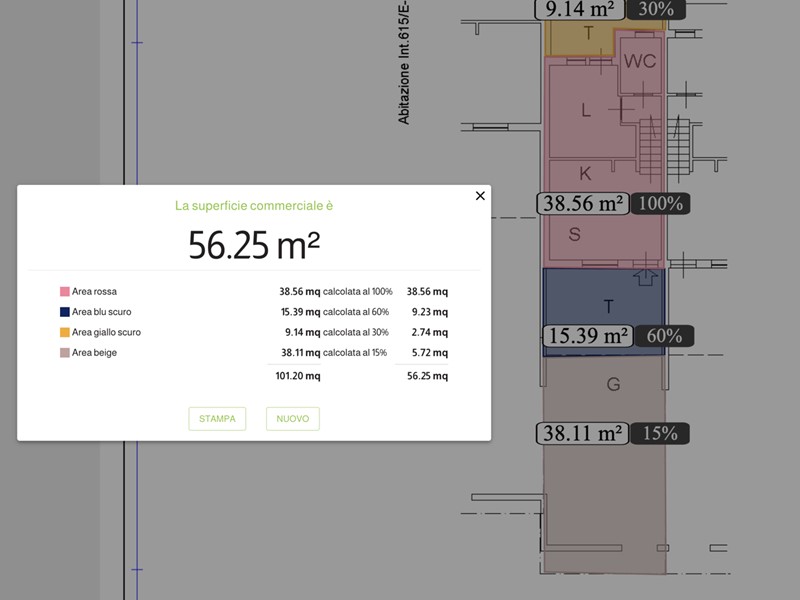Click the 15% coefficient badge on plan
Screen dimensions: 800x600
(x=660, y=434)
